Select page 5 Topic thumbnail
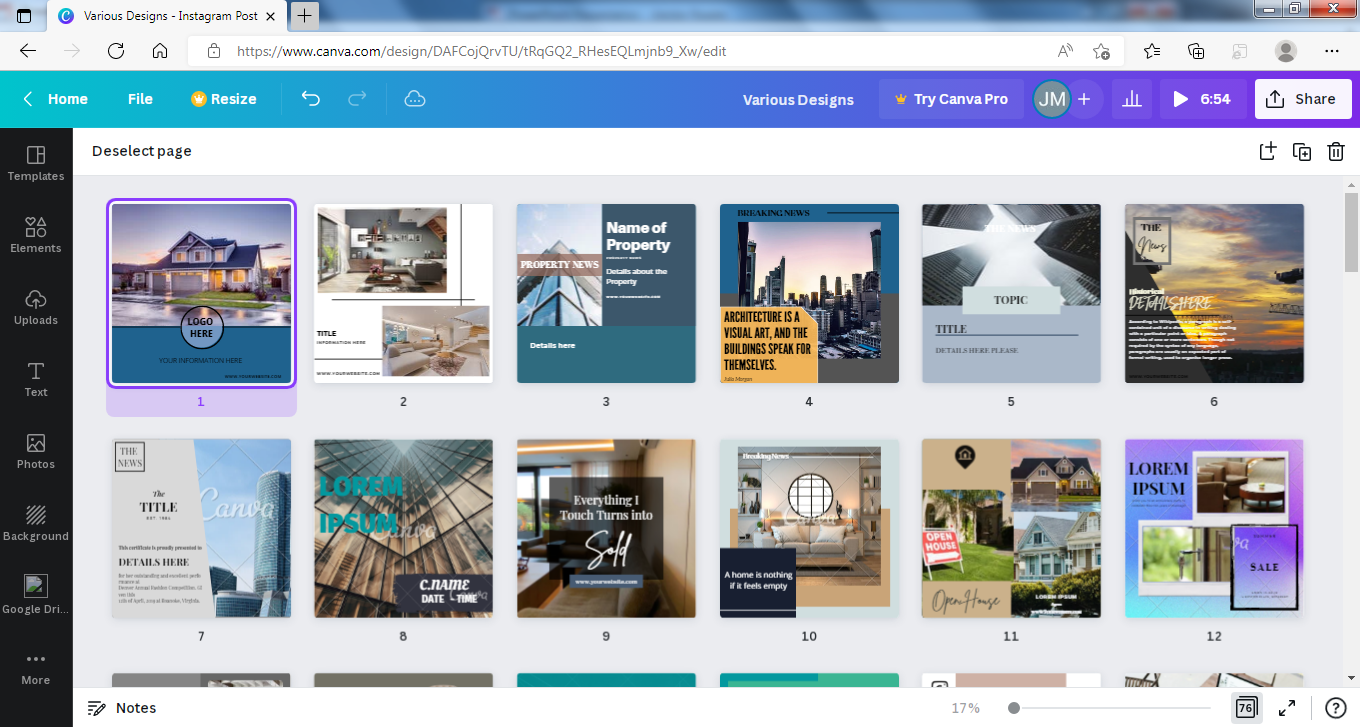1360x727 pixels. [x=1011, y=293]
